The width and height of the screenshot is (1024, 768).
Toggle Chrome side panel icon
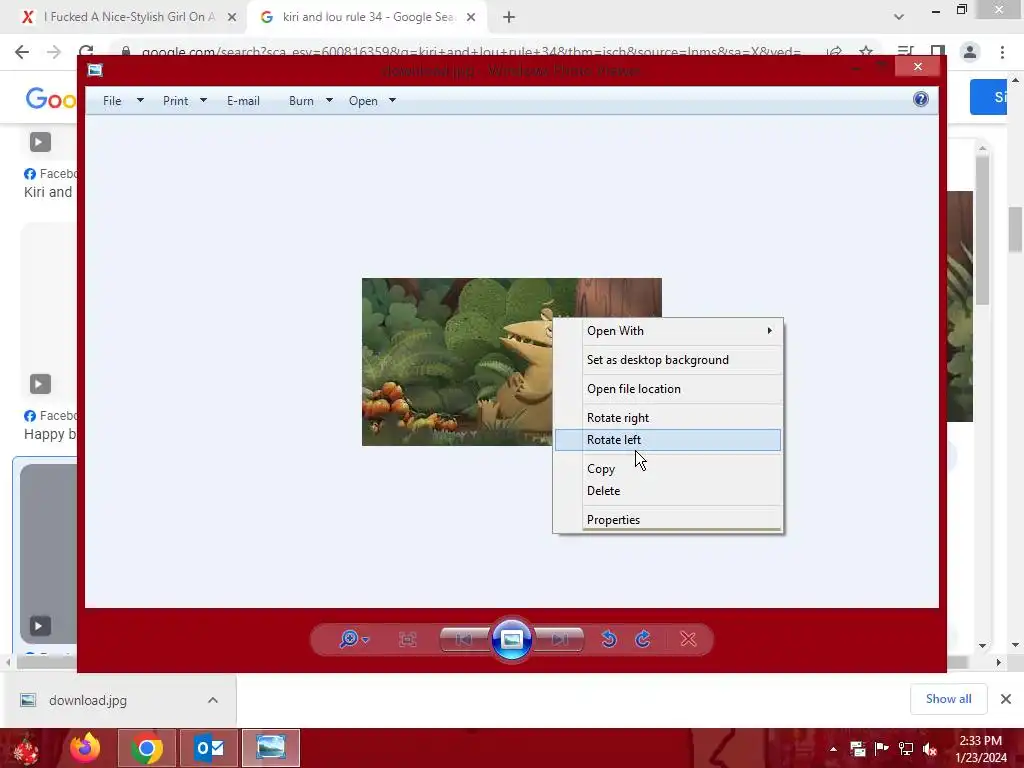938,52
